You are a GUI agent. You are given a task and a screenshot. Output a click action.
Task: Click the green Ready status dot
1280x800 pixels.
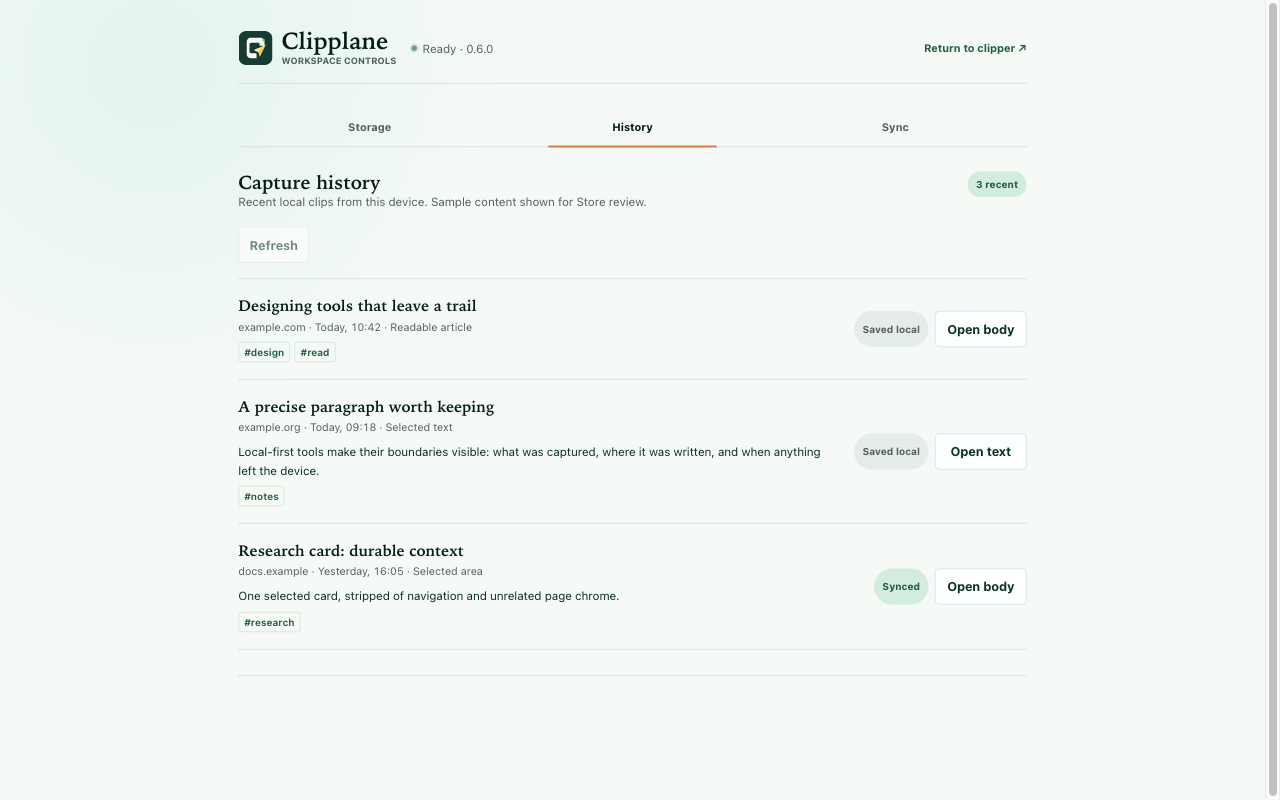pos(414,48)
